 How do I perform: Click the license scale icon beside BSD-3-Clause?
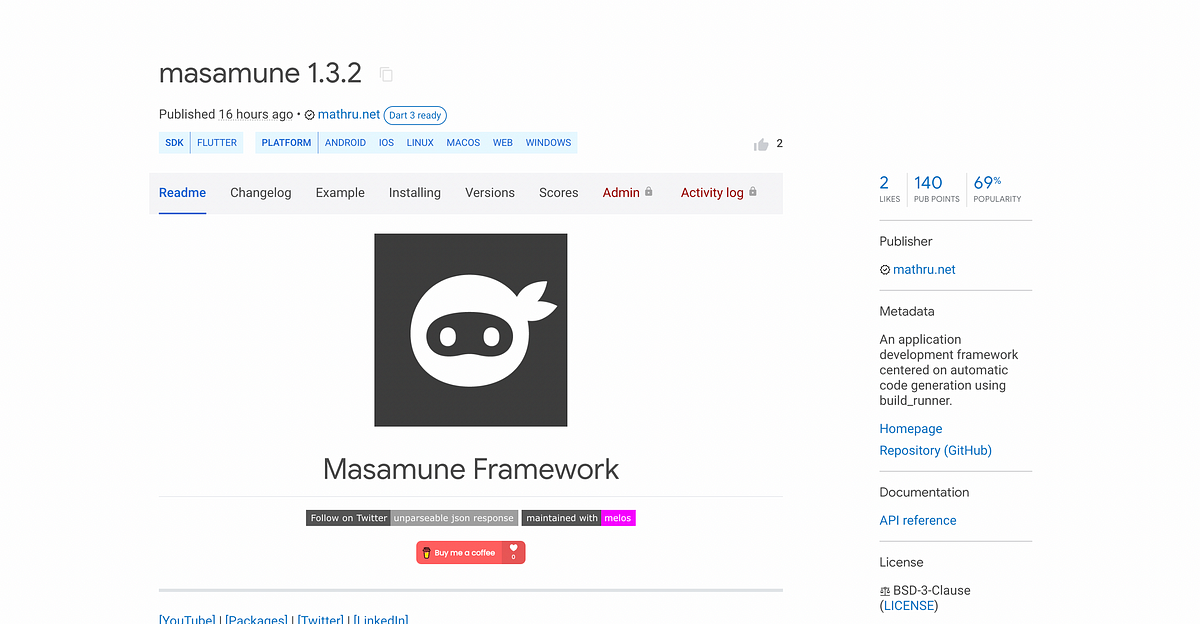pos(885,590)
